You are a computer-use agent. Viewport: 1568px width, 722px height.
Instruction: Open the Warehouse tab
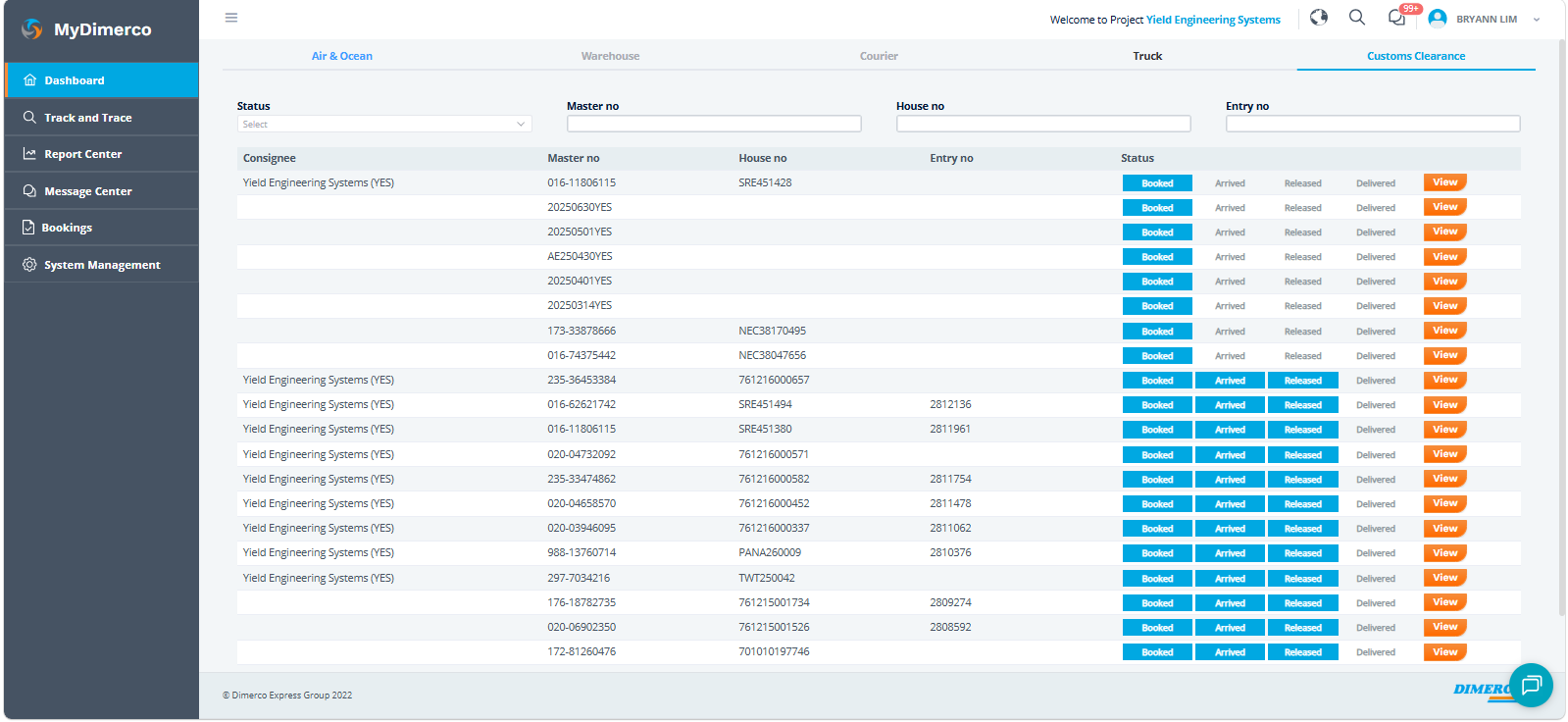[x=610, y=56]
